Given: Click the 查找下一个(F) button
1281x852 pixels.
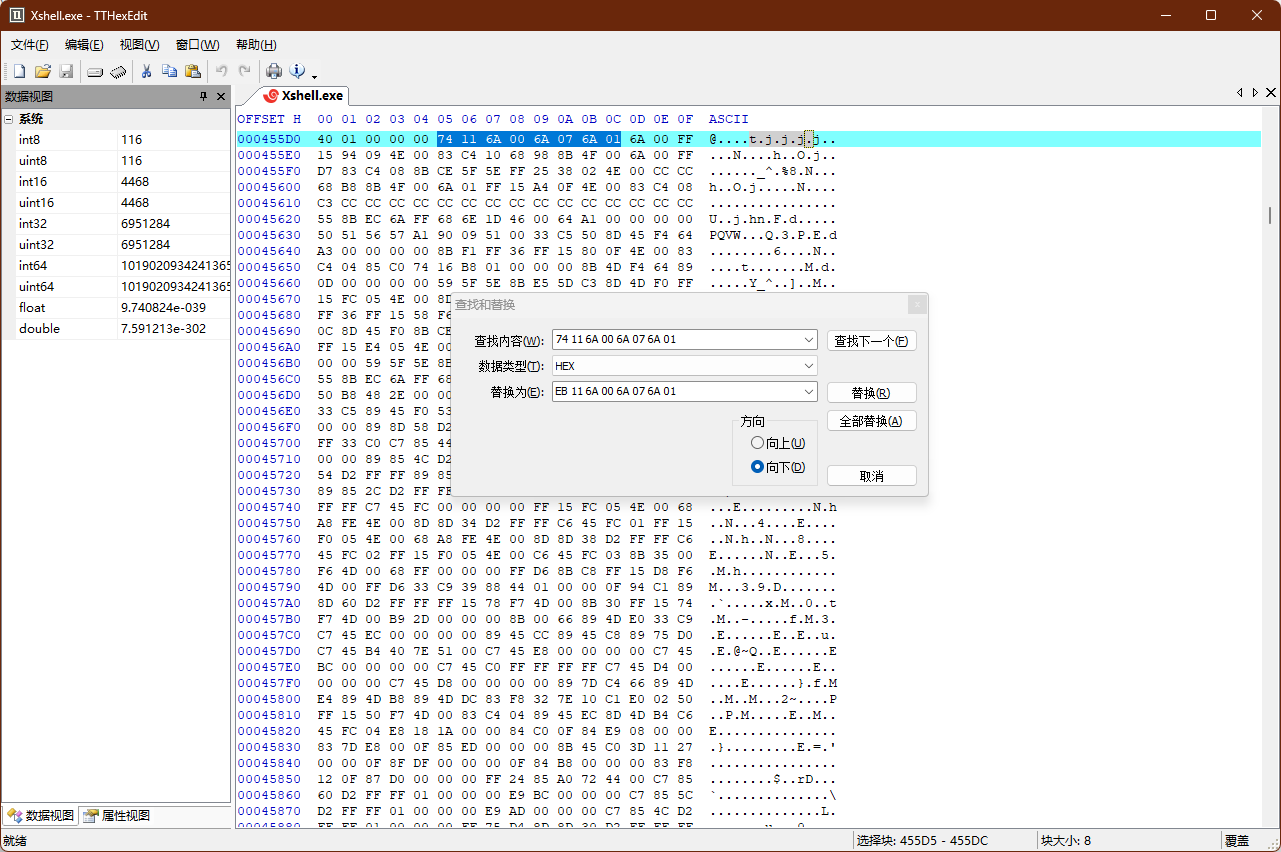Looking at the screenshot, I should (872, 341).
